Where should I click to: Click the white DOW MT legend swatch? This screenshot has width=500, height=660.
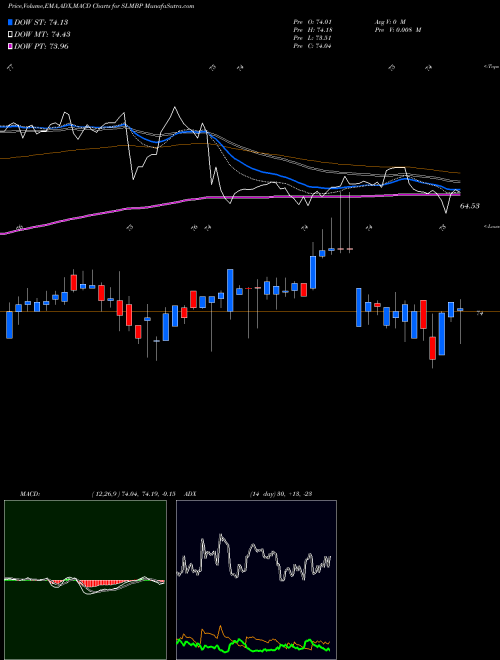[x=10, y=35]
